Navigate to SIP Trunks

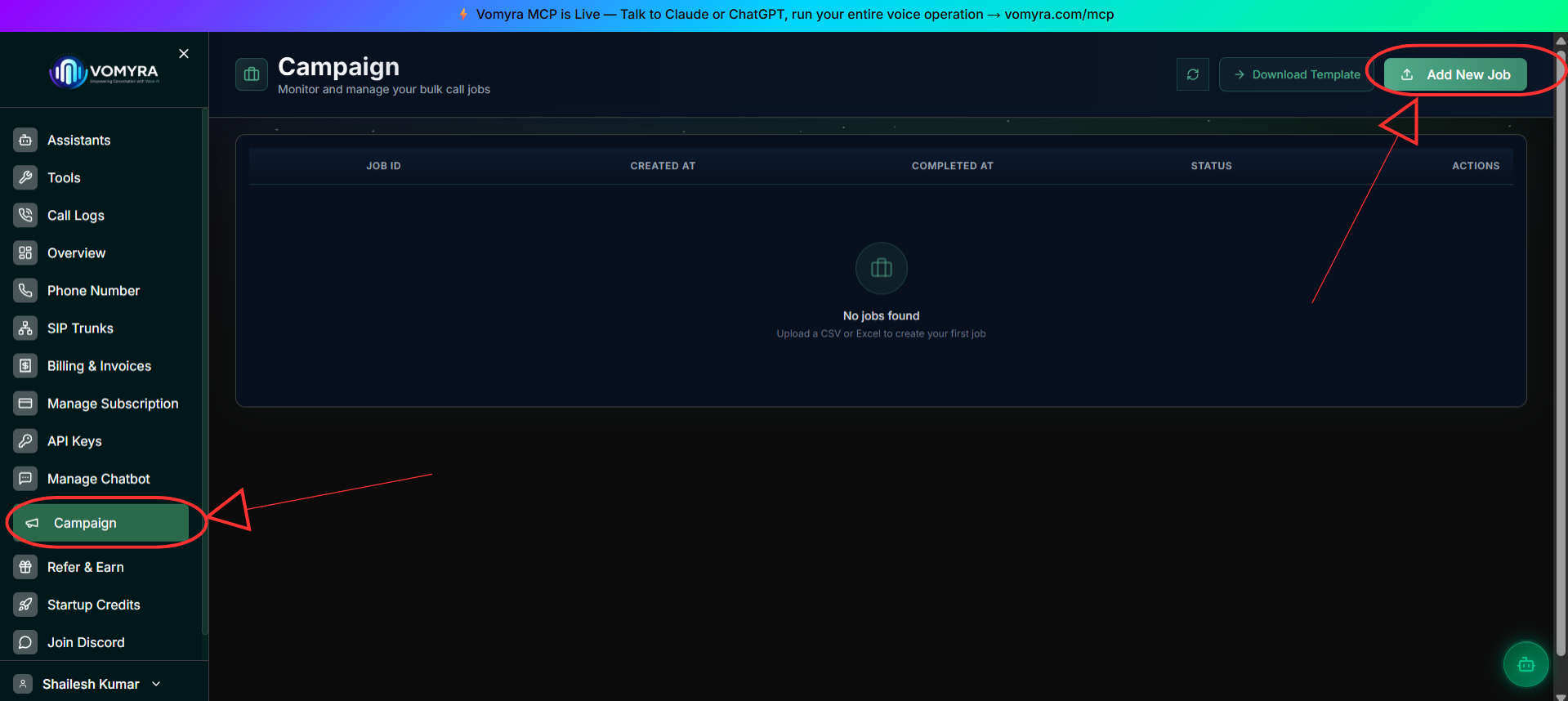(x=103, y=328)
